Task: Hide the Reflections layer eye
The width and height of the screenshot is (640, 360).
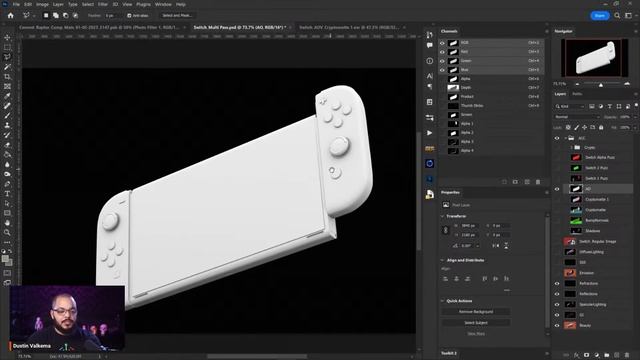Action: pyautogui.click(x=557, y=294)
